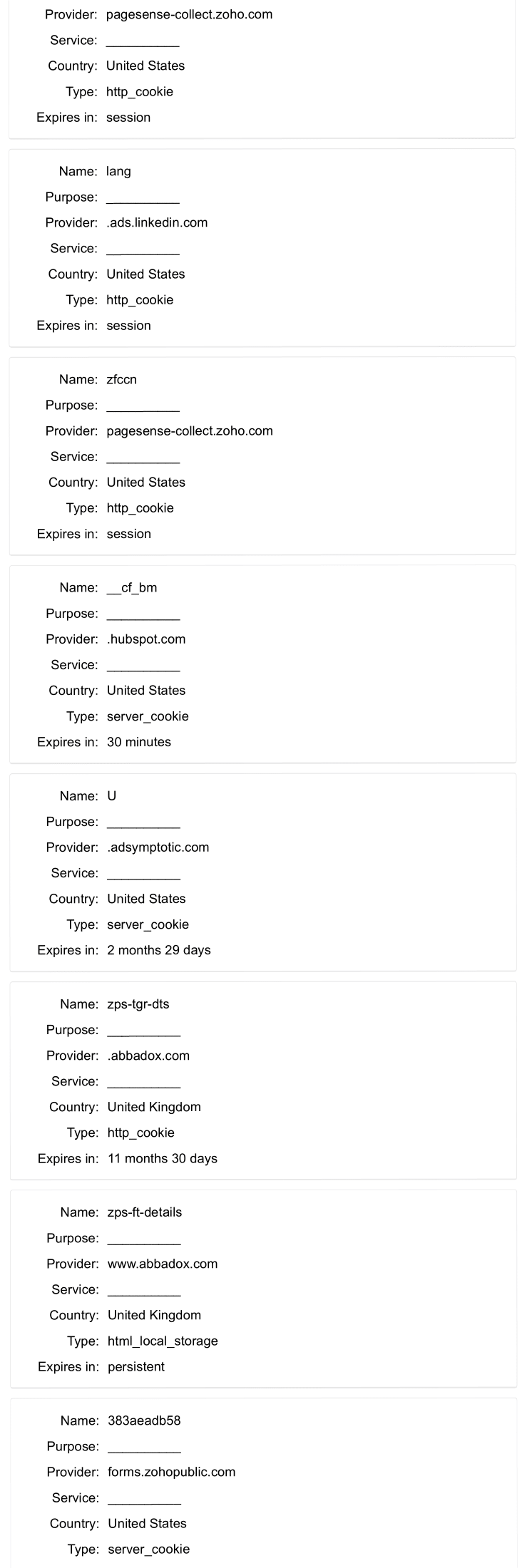Click the zps-ft-details cookie name
This screenshot has width=527, height=1568.
point(145,1212)
